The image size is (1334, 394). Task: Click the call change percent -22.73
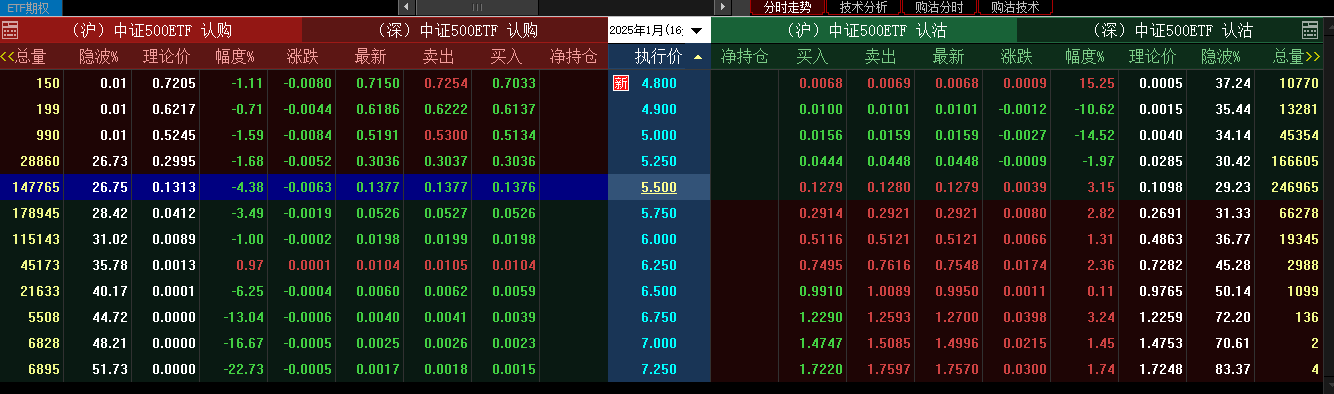click(x=243, y=369)
